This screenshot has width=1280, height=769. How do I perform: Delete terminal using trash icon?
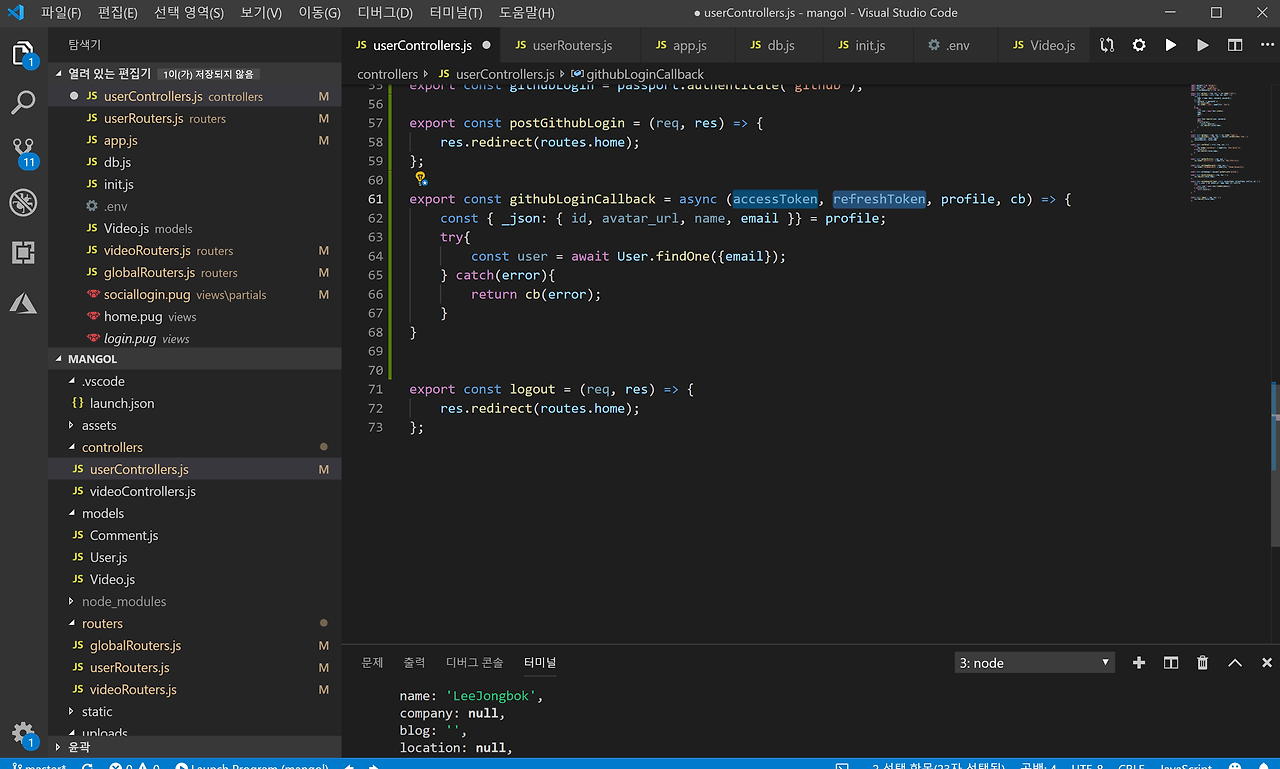(1203, 662)
